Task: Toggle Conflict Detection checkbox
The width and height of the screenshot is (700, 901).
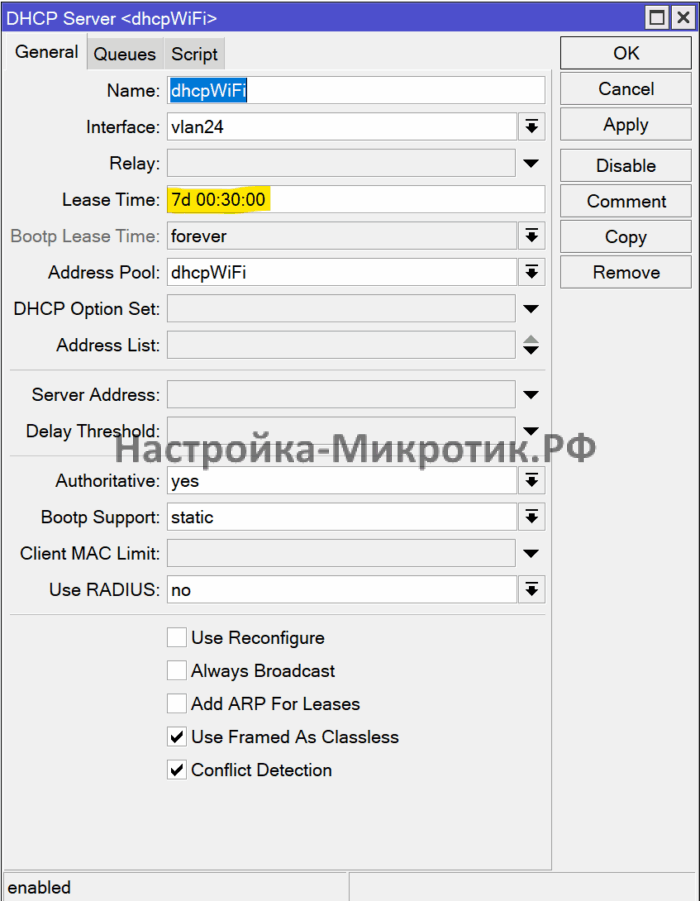Action: (x=177, y=769)
